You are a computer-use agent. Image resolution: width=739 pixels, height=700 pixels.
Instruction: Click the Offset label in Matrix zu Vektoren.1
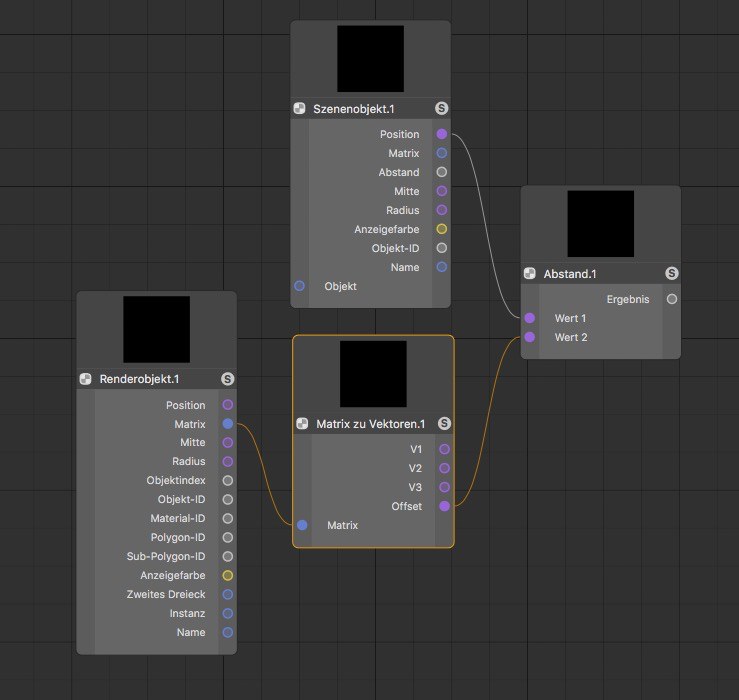tap(406, 506)
